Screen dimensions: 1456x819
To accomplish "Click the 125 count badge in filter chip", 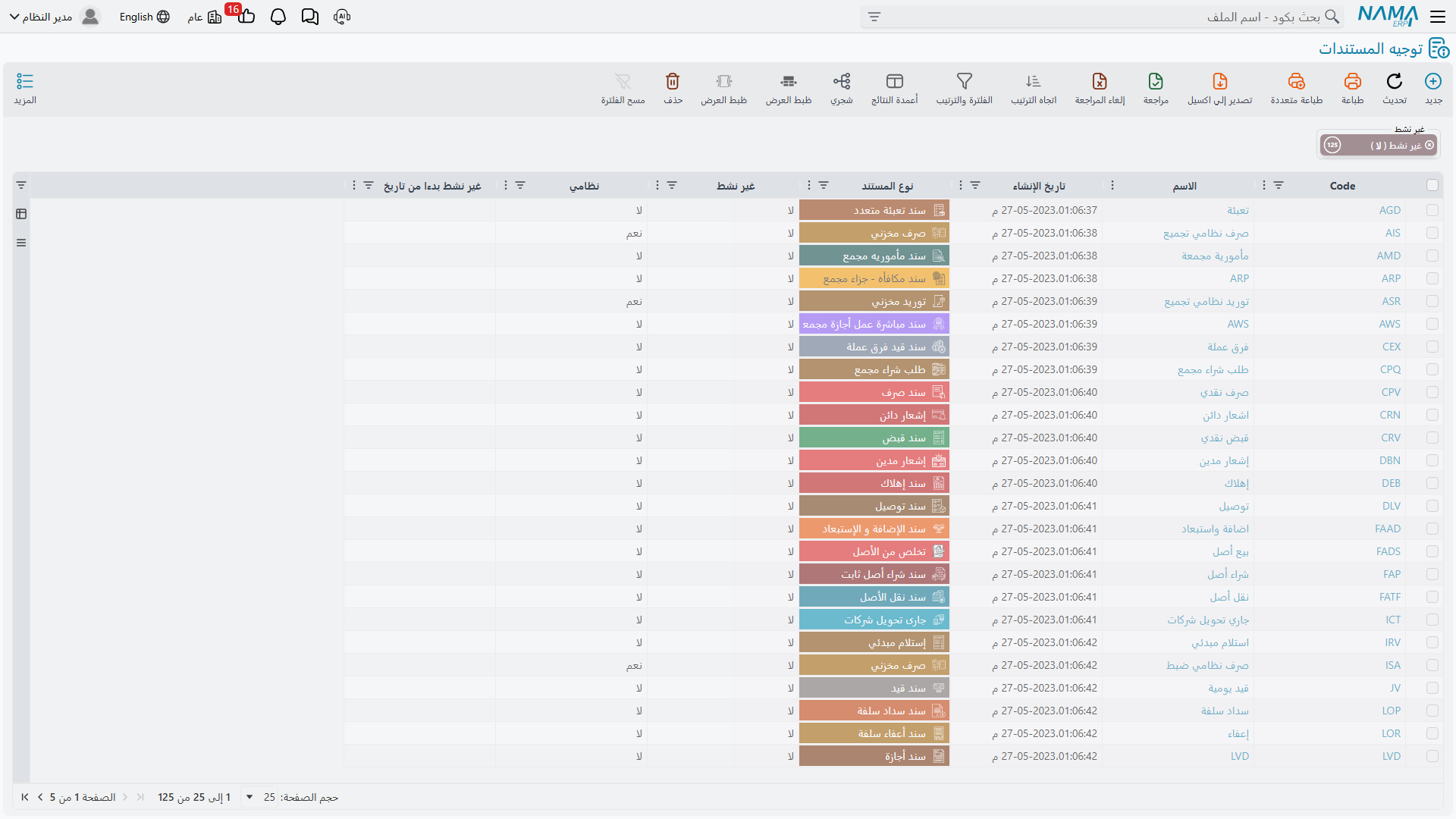I will point(1332,146).
